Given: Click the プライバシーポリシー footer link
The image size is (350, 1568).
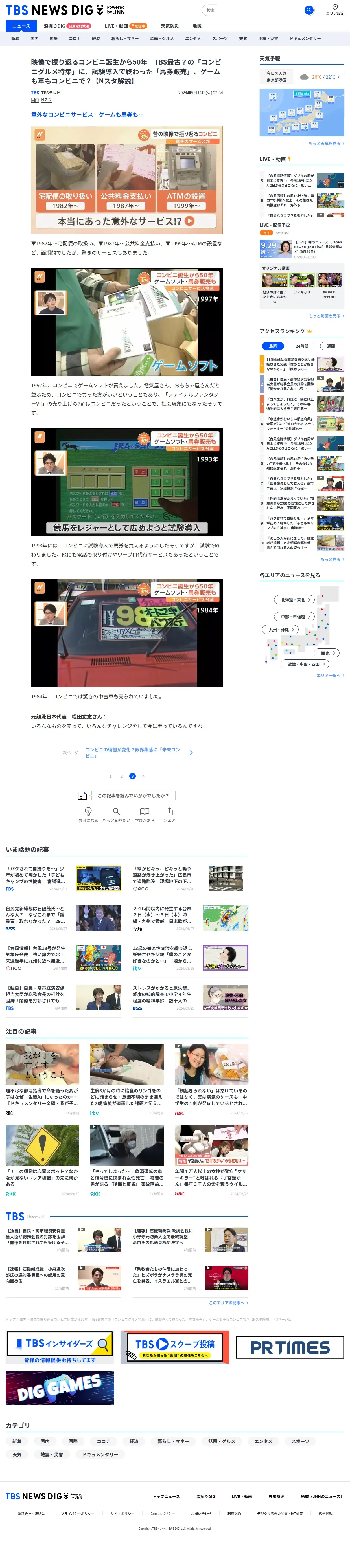Looking at the screenshot, I should [x=77, y=1513].
